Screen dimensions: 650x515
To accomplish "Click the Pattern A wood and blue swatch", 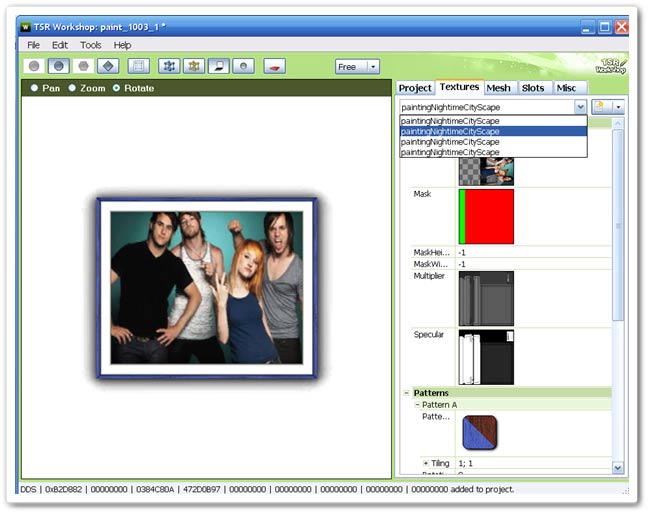I will [x=479, y=433].
